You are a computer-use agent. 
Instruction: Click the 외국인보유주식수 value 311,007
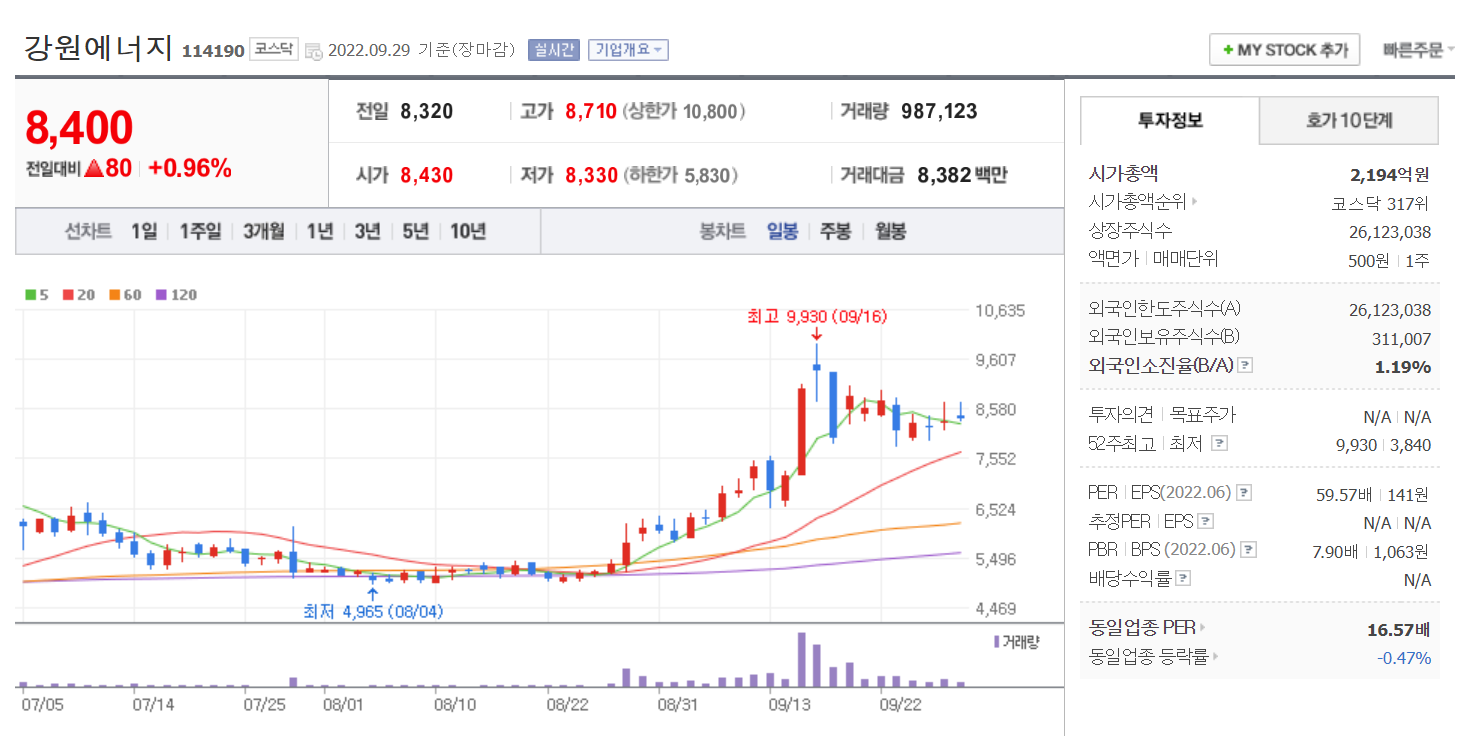(1401, 339)
